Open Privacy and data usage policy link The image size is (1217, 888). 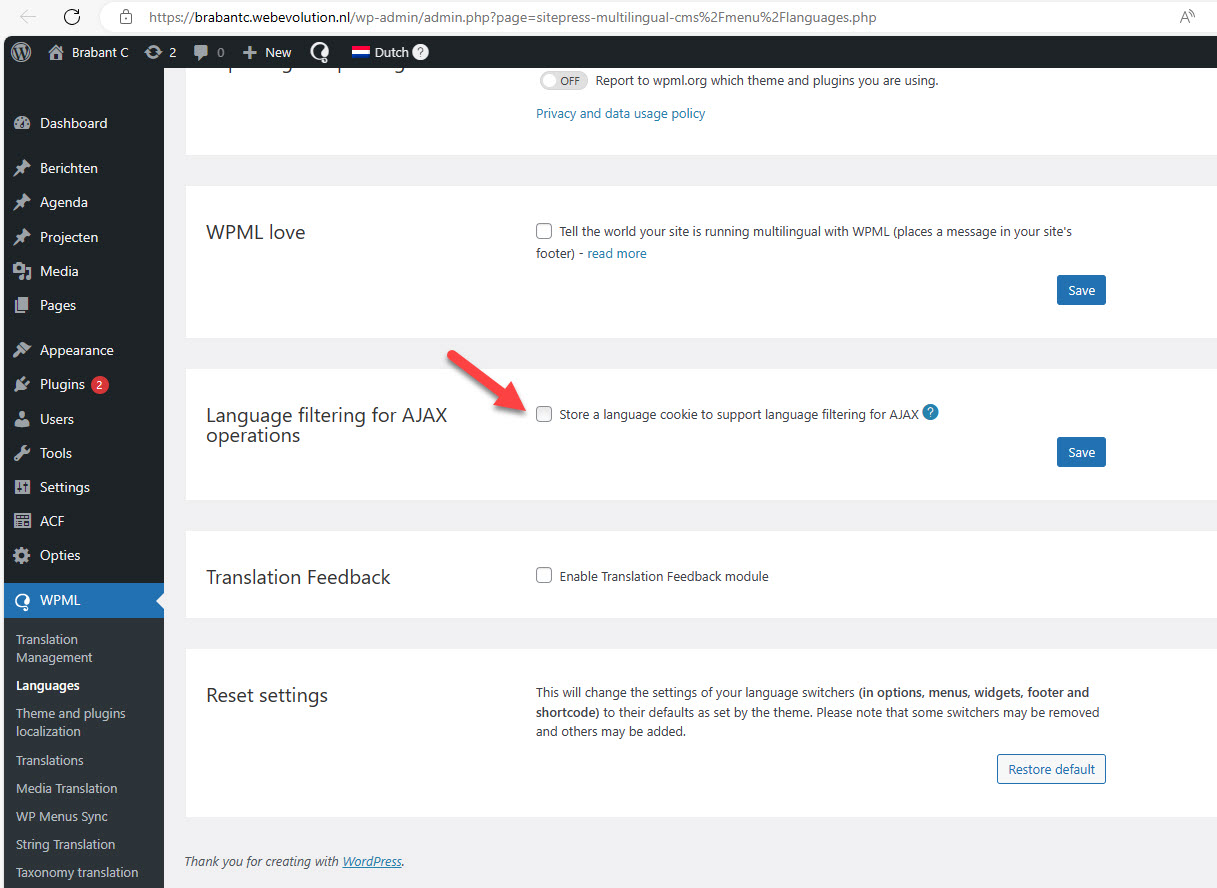coord(620,113)
